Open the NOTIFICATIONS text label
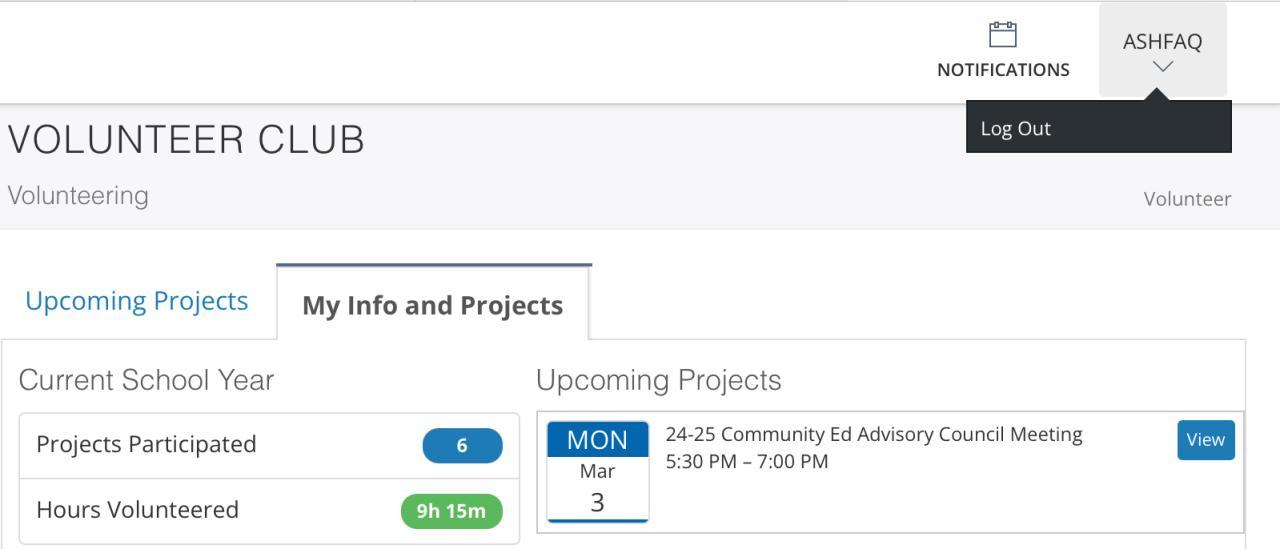 click(x=1003, y=70)
